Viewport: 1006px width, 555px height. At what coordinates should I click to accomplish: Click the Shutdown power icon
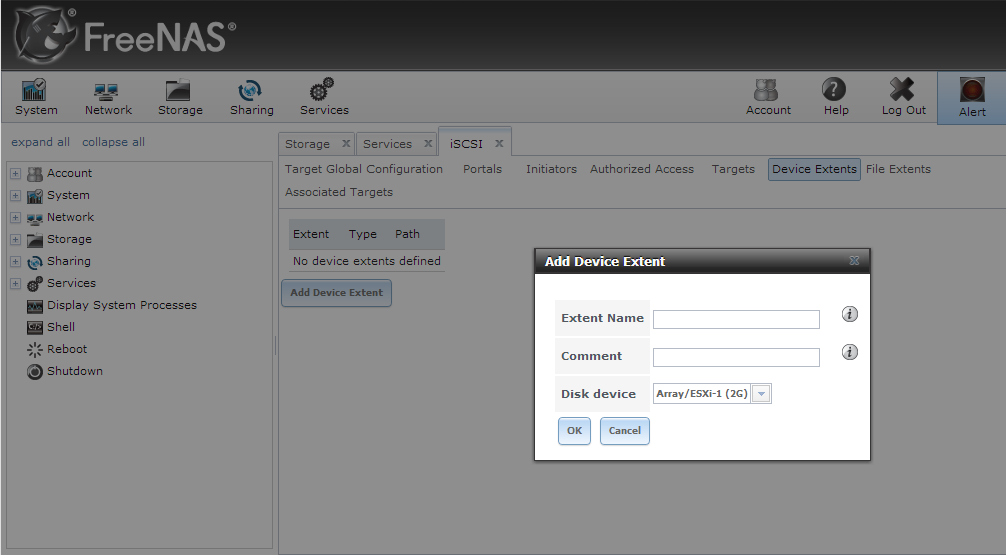[35, 371]
